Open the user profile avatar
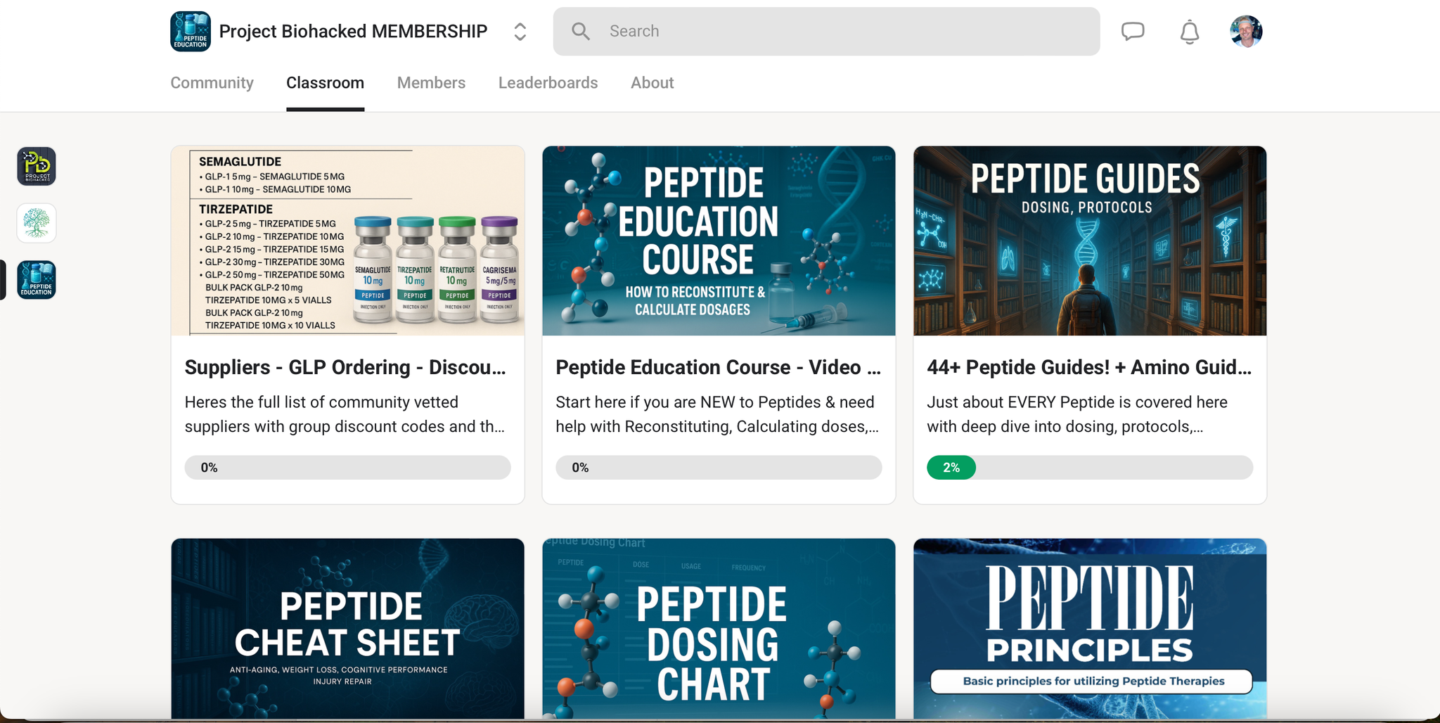This screenshot has width=1440, height=723. tap(1246, 31)
